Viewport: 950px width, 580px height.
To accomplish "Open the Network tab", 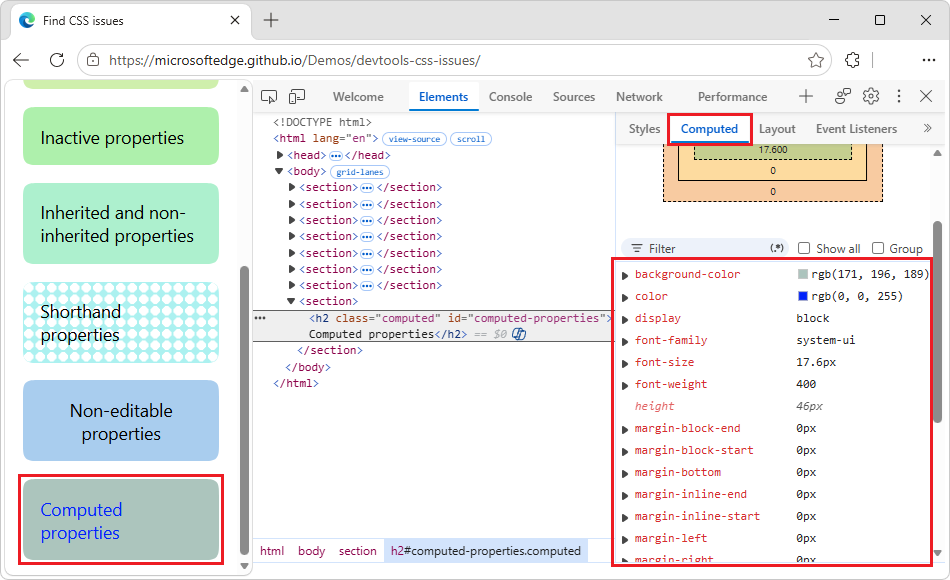I will pyautogui.click(x=639, y=96).
